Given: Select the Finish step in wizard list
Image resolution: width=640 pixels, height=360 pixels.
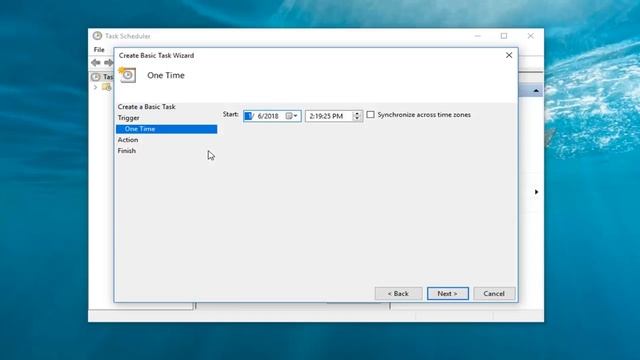Looking at the screenshot, I should pyautogui.click(x=127, y=151).
